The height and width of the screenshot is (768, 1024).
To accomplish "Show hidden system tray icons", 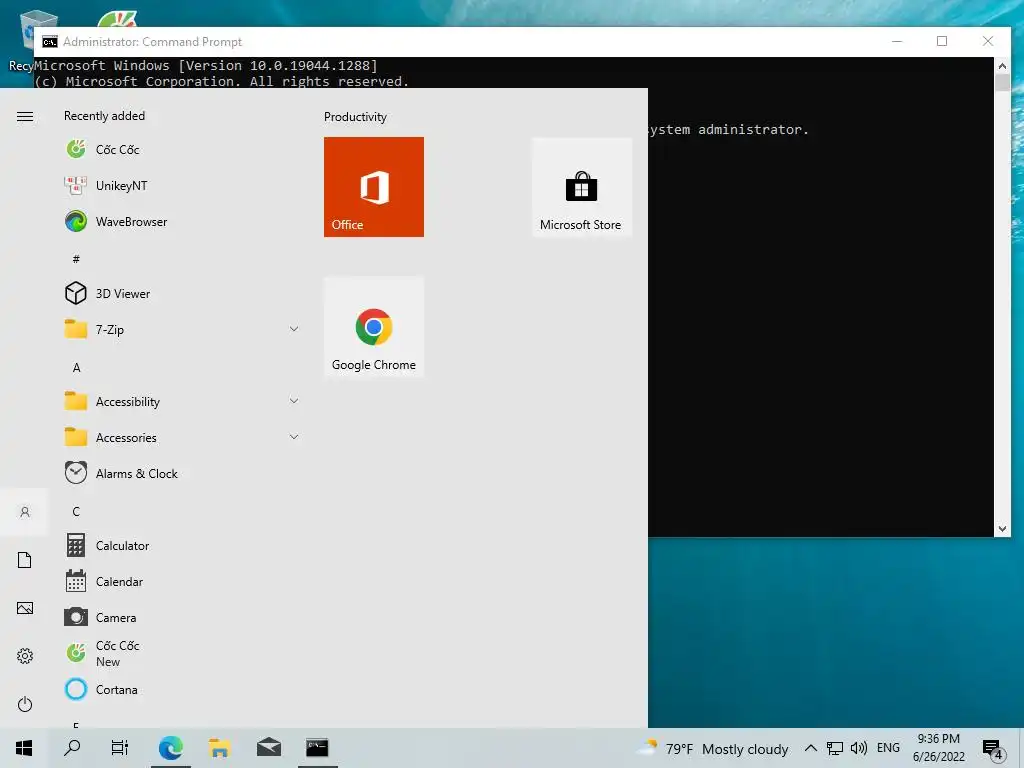I will (810, 748).
